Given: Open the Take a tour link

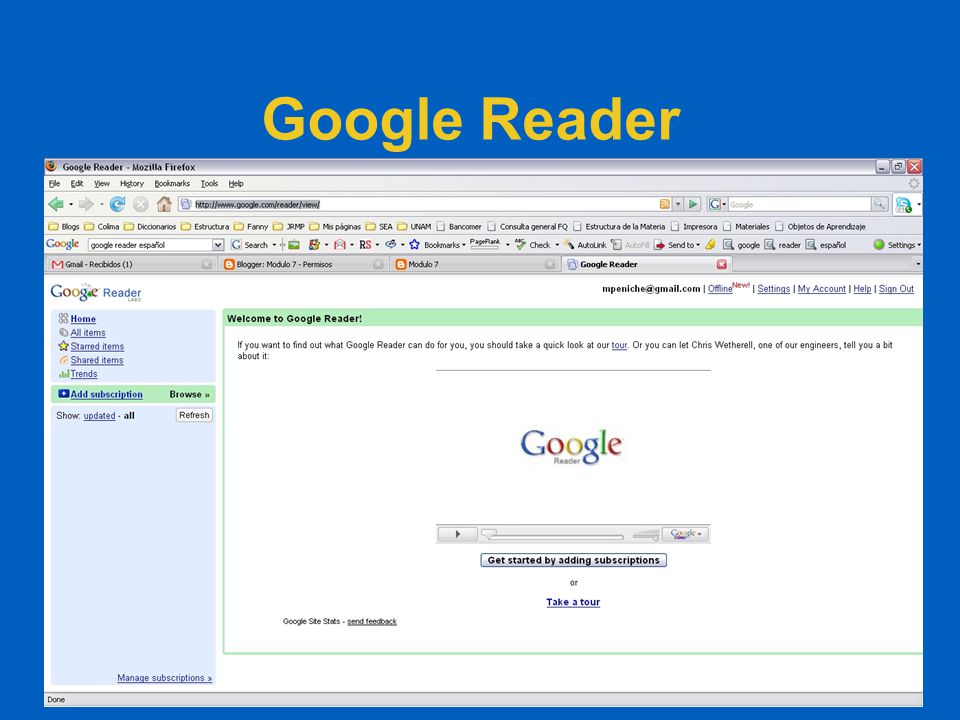Looking at the screenshot, I should click(x=573, y=602).
